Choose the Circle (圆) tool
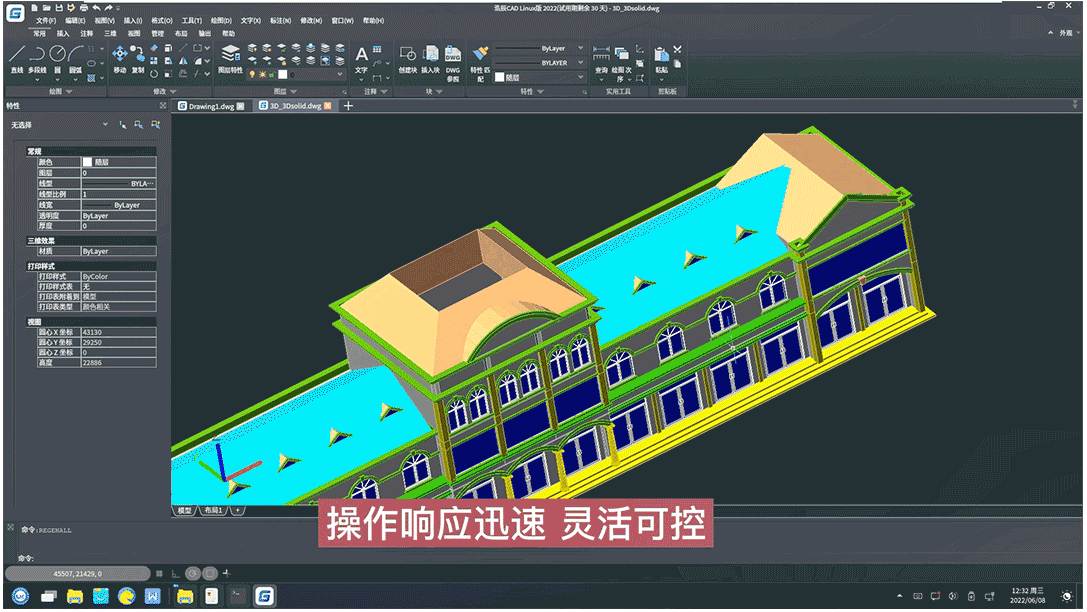Screen dimensions: 1087x612 click(x=58, y=58)
